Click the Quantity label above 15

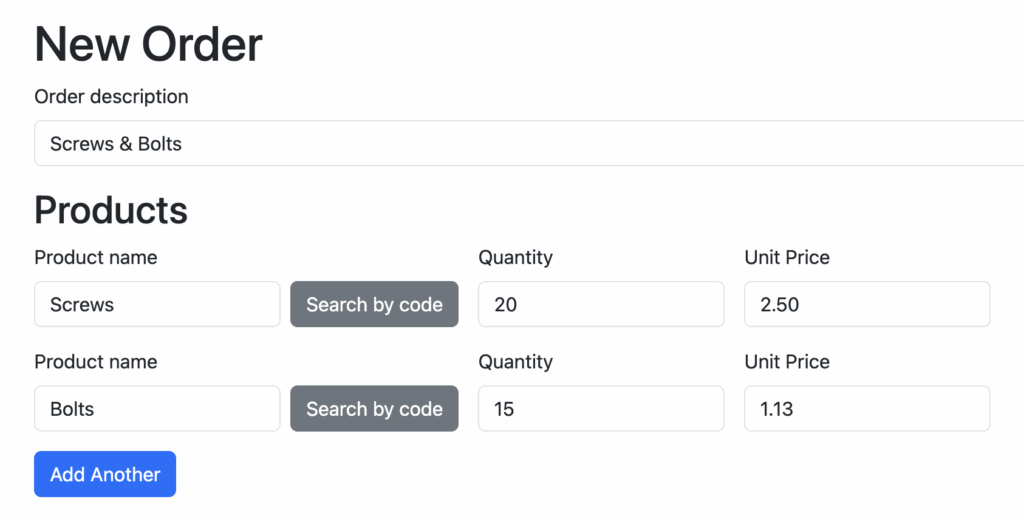[515, 362]
